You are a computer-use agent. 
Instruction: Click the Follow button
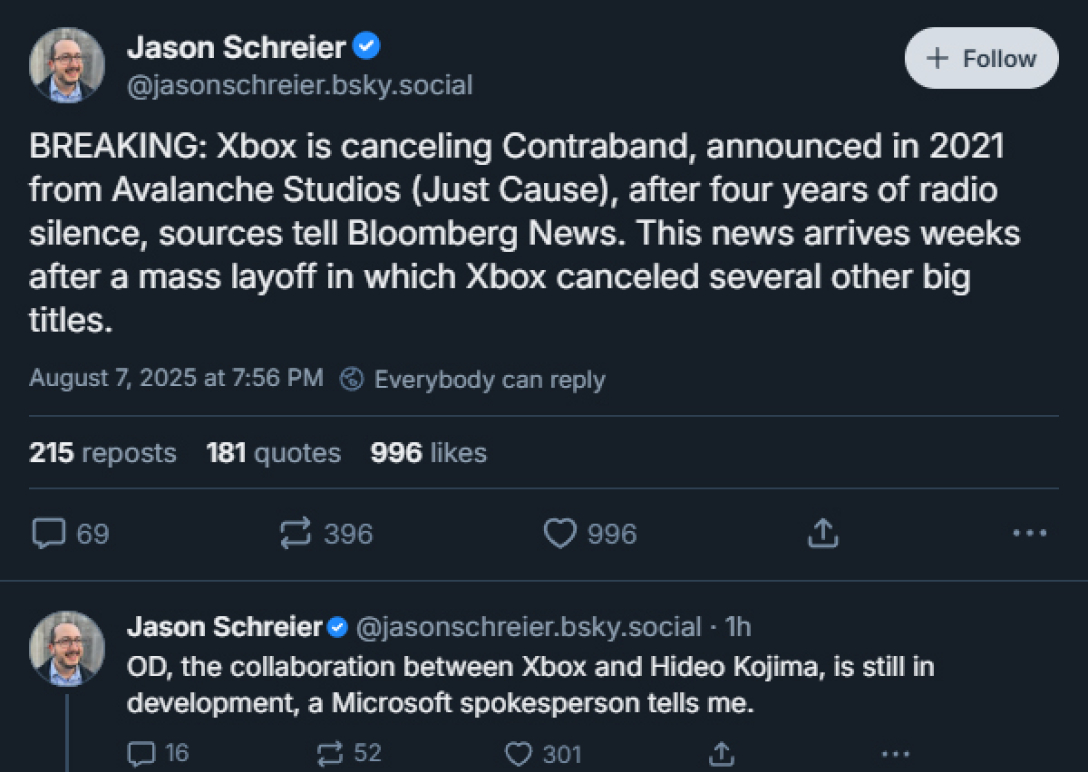point(981,58)
